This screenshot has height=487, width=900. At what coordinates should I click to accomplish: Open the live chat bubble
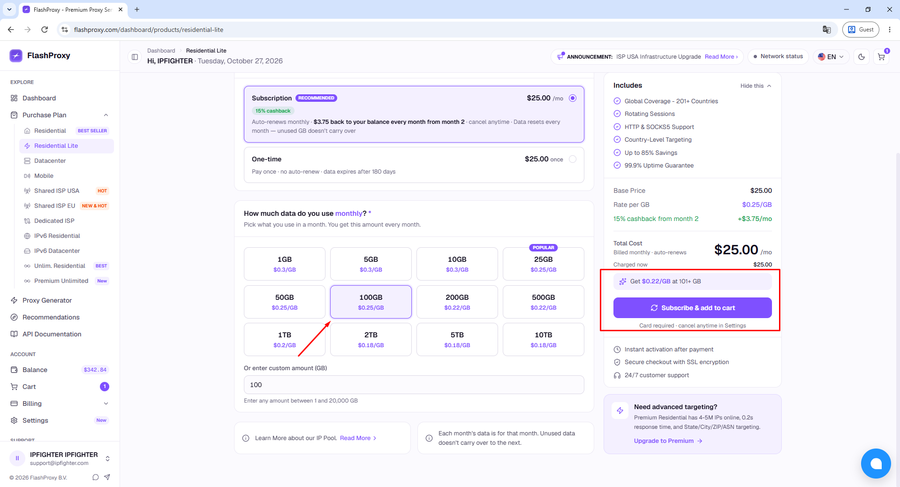(876, 463)
